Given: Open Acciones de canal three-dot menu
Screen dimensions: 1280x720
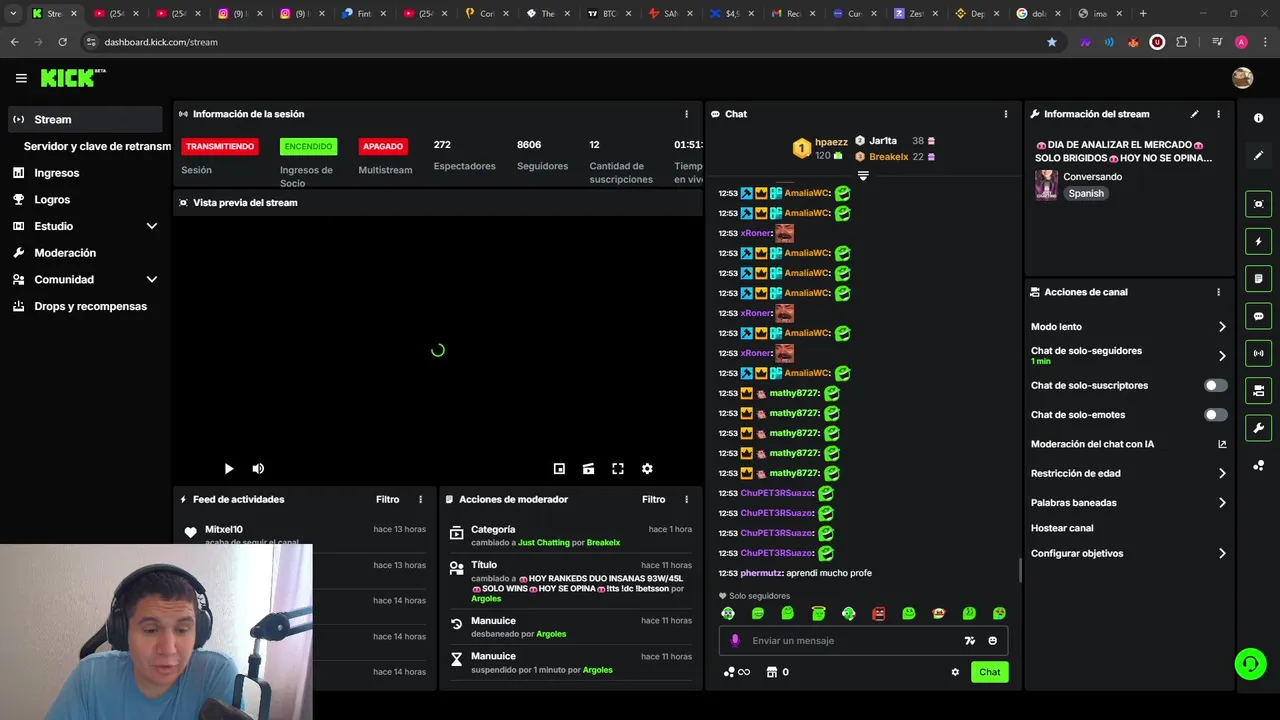Looking at the screenshot, I should pyautogui.click(x=1218, y=292).
